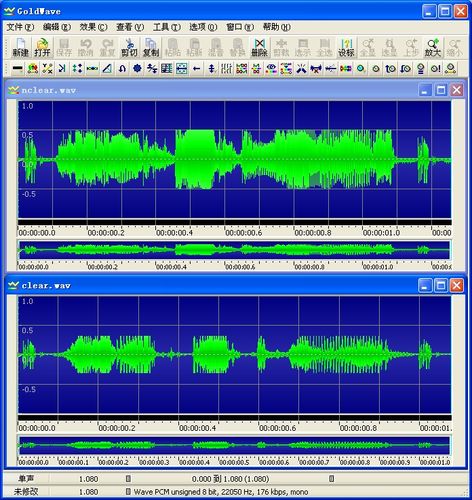
Task: Open the 文件 (File) menu
Action: (x=20, y=27)
